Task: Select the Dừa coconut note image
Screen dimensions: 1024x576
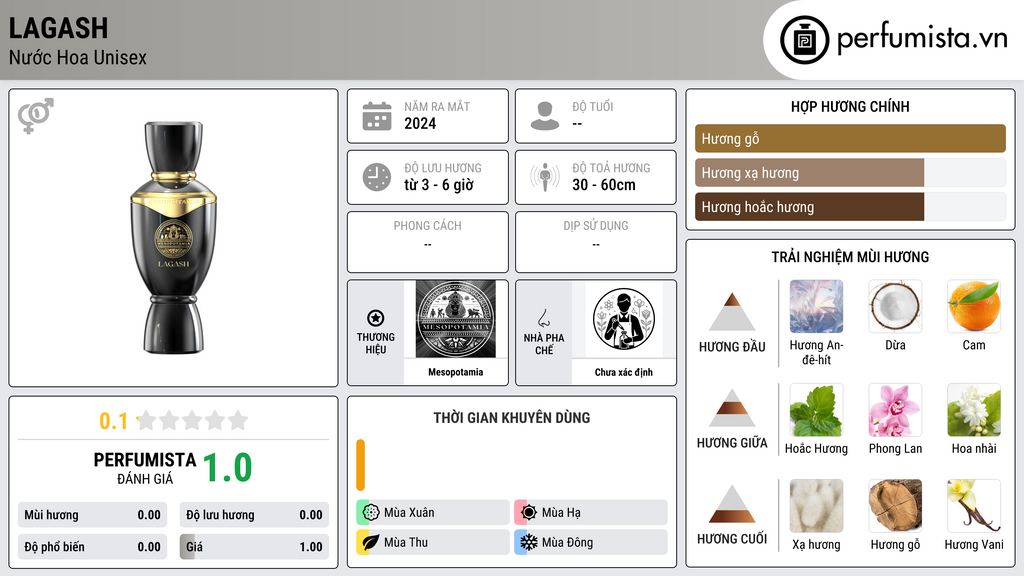Action: [895, 306]
